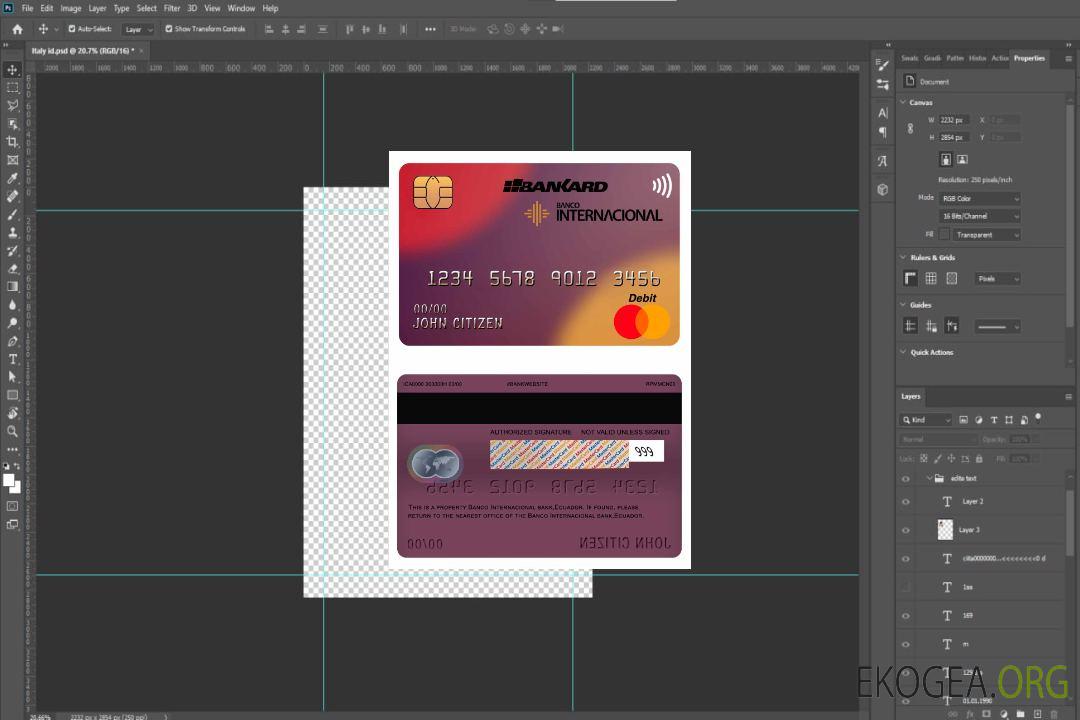Select Layer 3 thumbnail
Image resolution: width=1080 pixels, height=720 pixels.
(946, 530)
